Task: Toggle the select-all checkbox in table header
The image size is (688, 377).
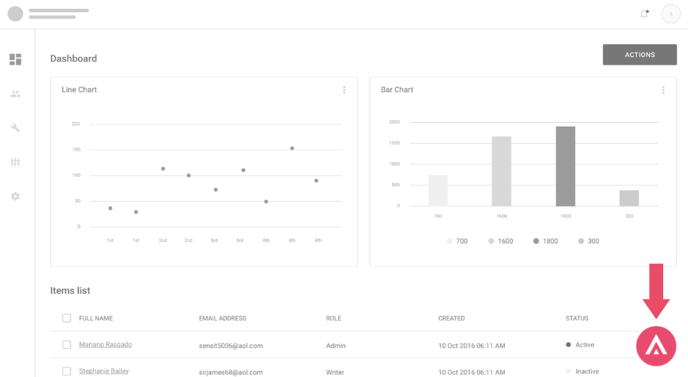Action: (x=66, y=318)
